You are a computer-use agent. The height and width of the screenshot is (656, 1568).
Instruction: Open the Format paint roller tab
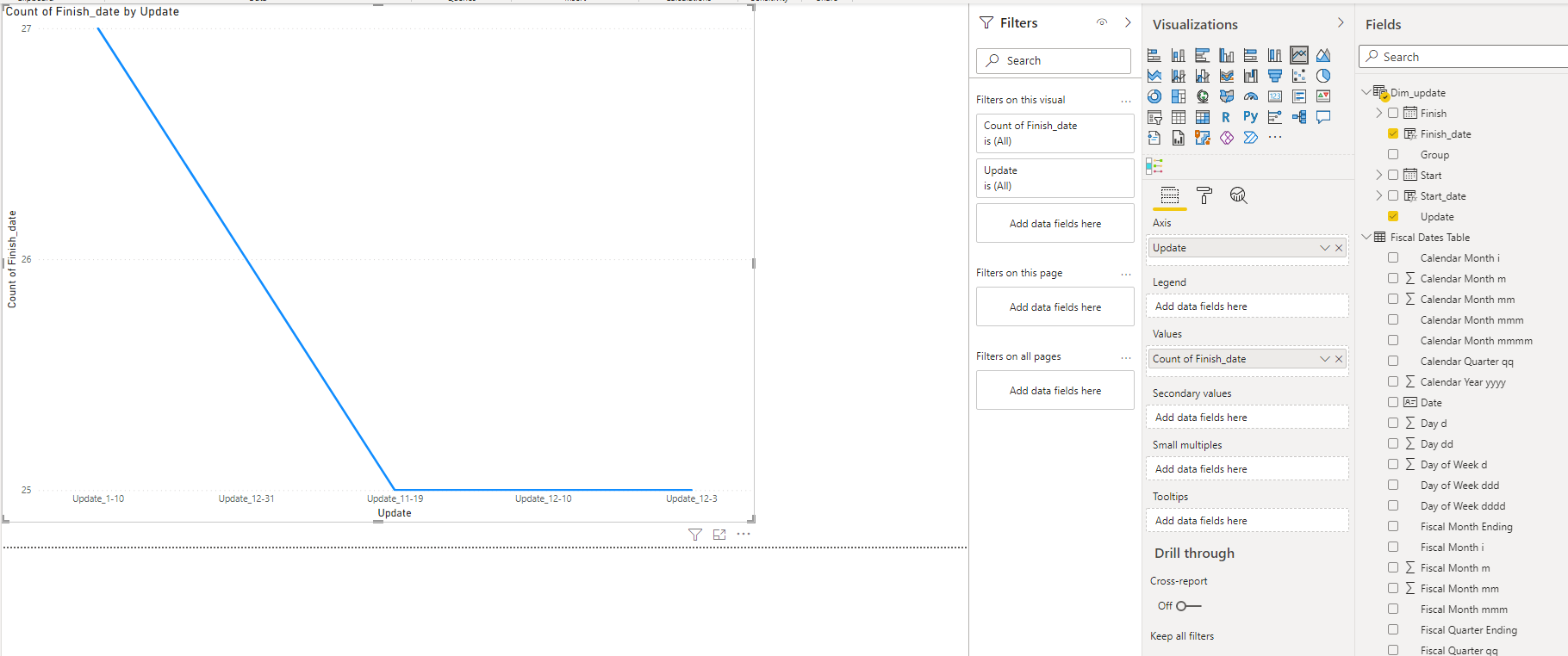click(1204, 195)
